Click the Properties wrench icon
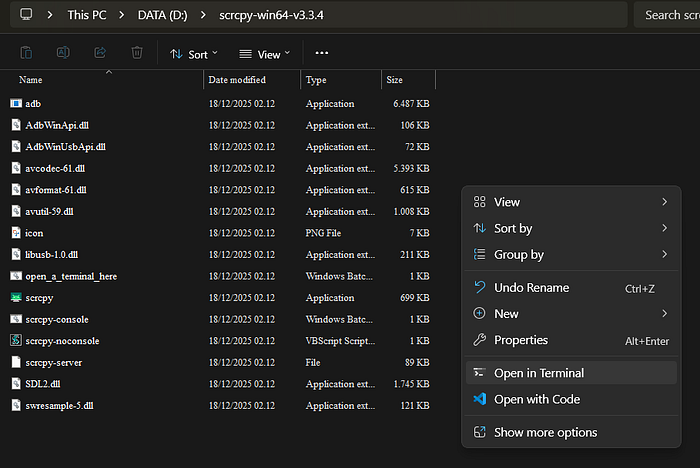Viewport: 700px width, 468px height. pos(479,340)
